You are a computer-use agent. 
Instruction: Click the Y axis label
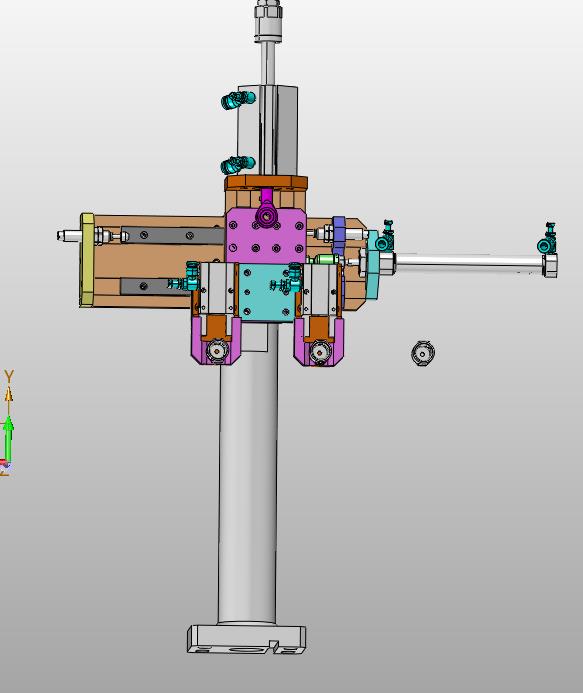(x=9, y=377)
